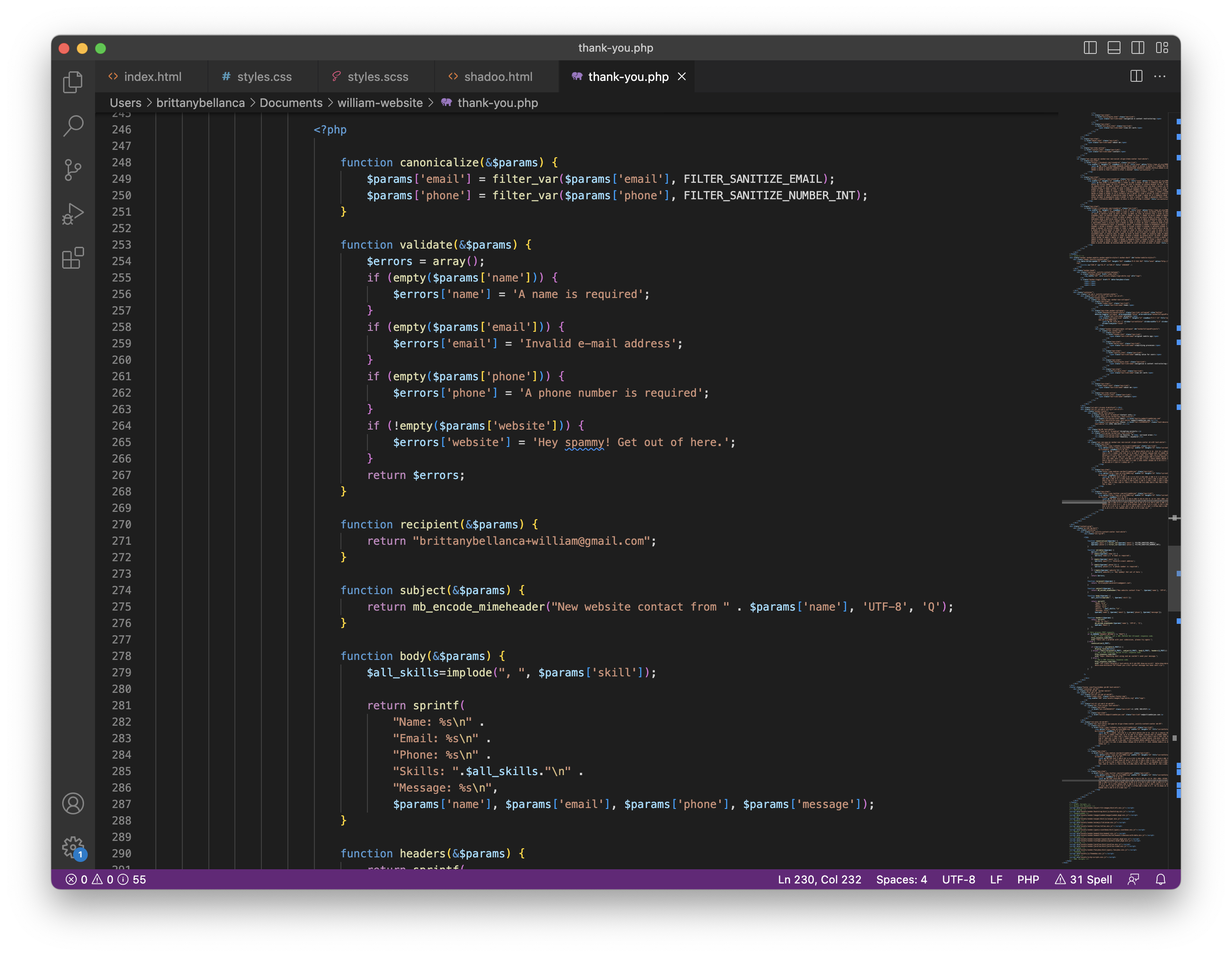Viewport: 1232px width, 957px height.
Task: Change language mode via PHP status item
Action: click(x=1028, y=879)
